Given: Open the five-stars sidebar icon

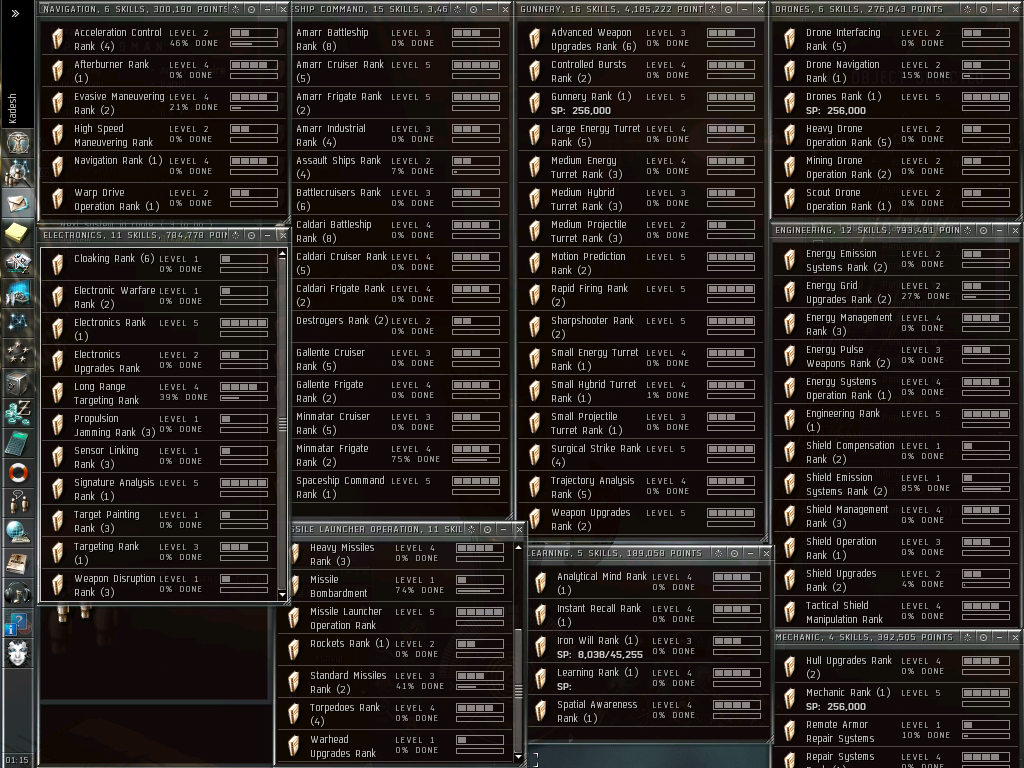Looking at the screenshot, I should 18,353.
